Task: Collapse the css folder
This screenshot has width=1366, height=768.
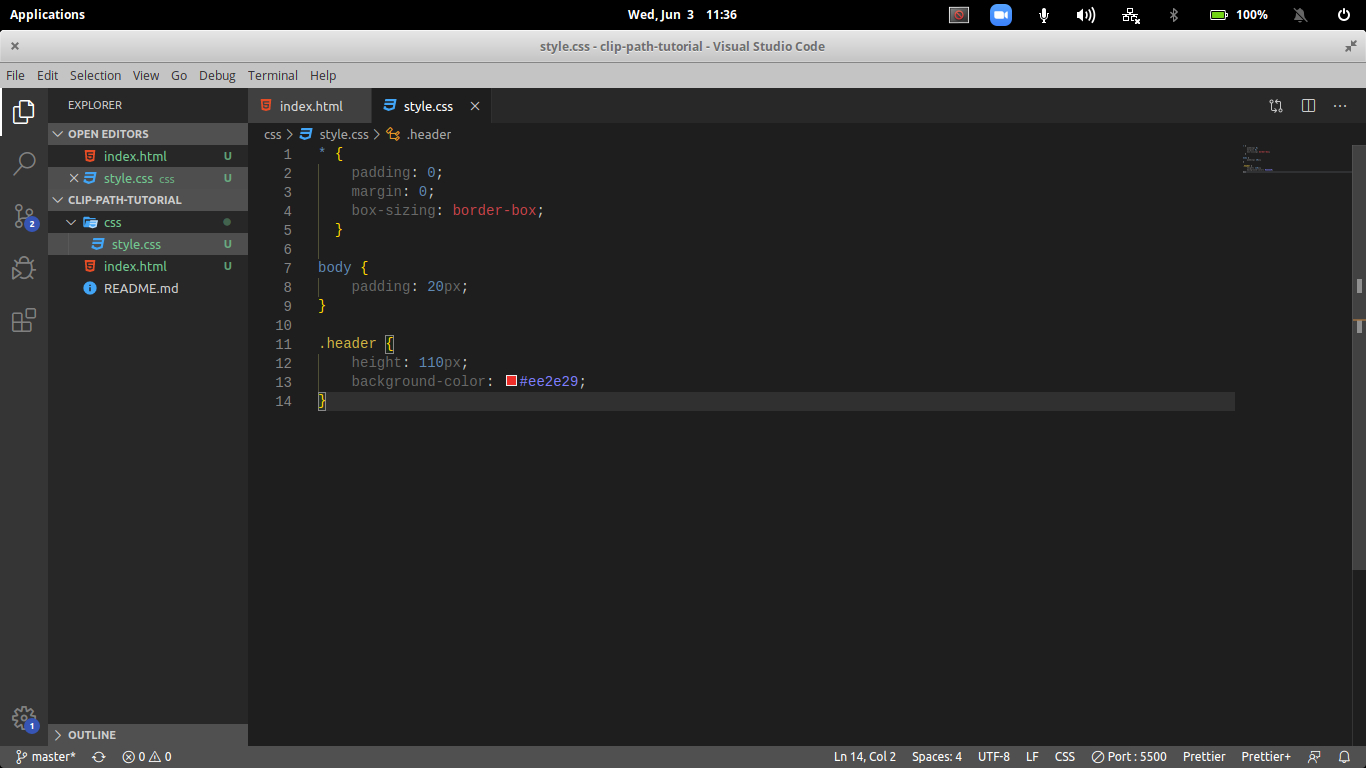Action: (x=70, y=222)
